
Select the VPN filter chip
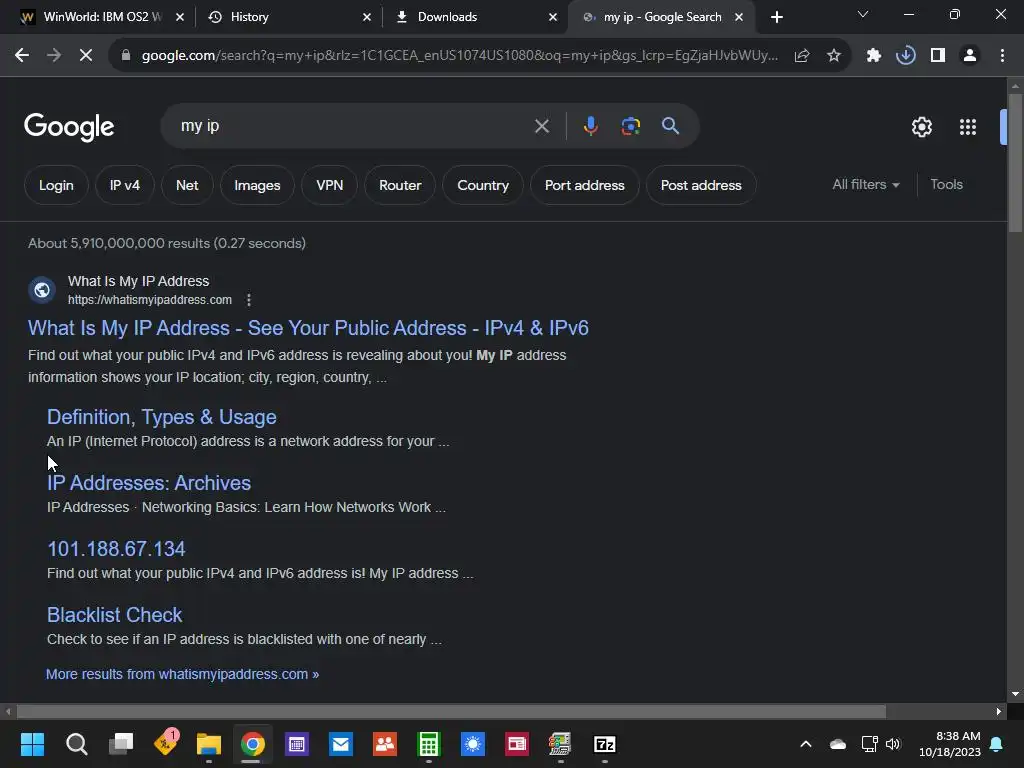[x=330, y=185]
